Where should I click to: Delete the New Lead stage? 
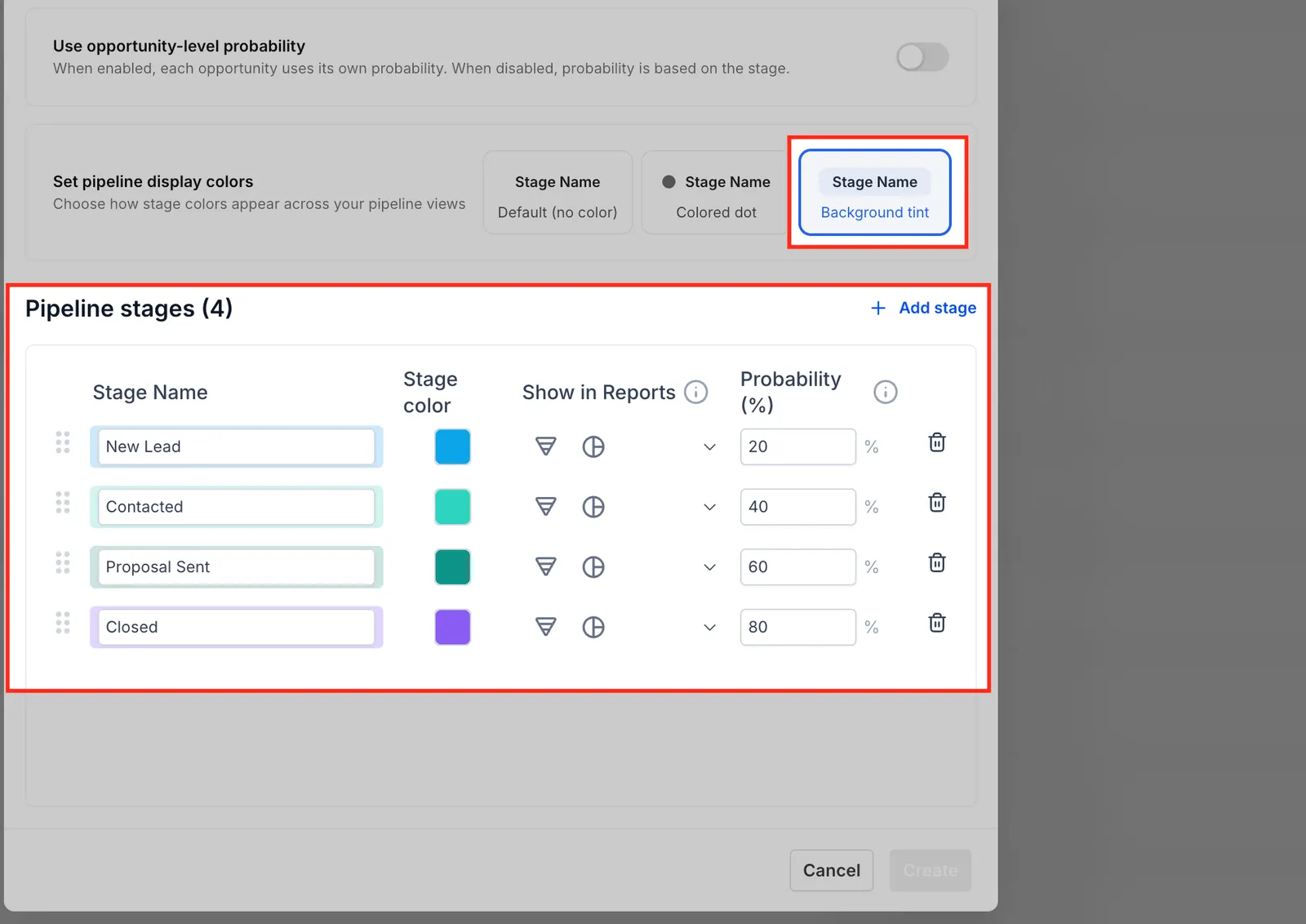click(937, 442)
